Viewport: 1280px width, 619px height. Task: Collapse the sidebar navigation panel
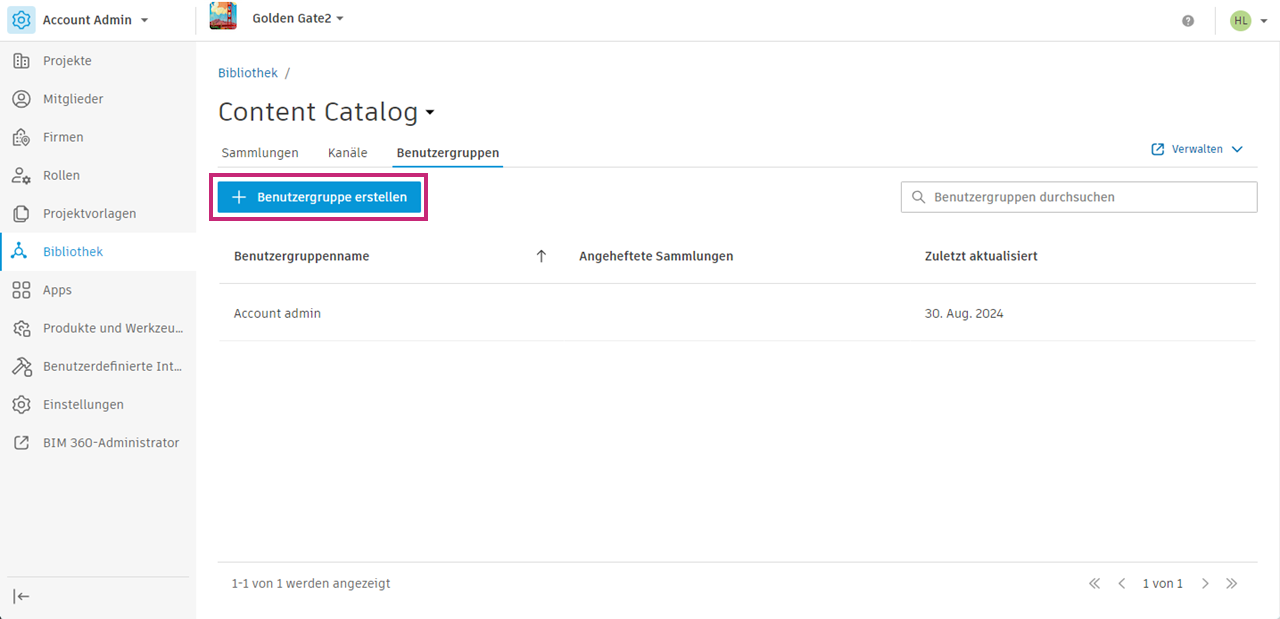[21, 596]
